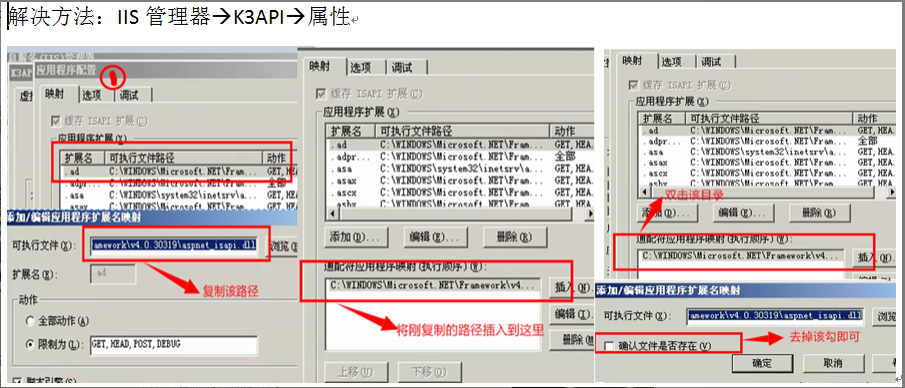This screenshot has width=905, height=388.
Task: Select 选项 tab in right screenshot
Action: pyautogui.click(x=671, y=62)
